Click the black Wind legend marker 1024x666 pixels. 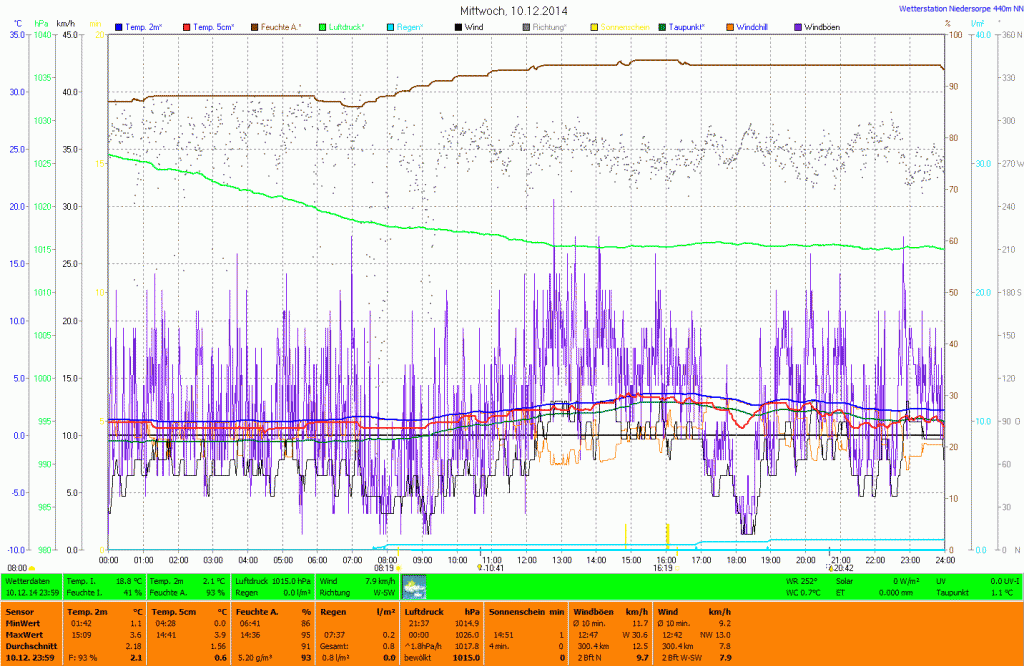pyautogui.click(x=459, y=26)
